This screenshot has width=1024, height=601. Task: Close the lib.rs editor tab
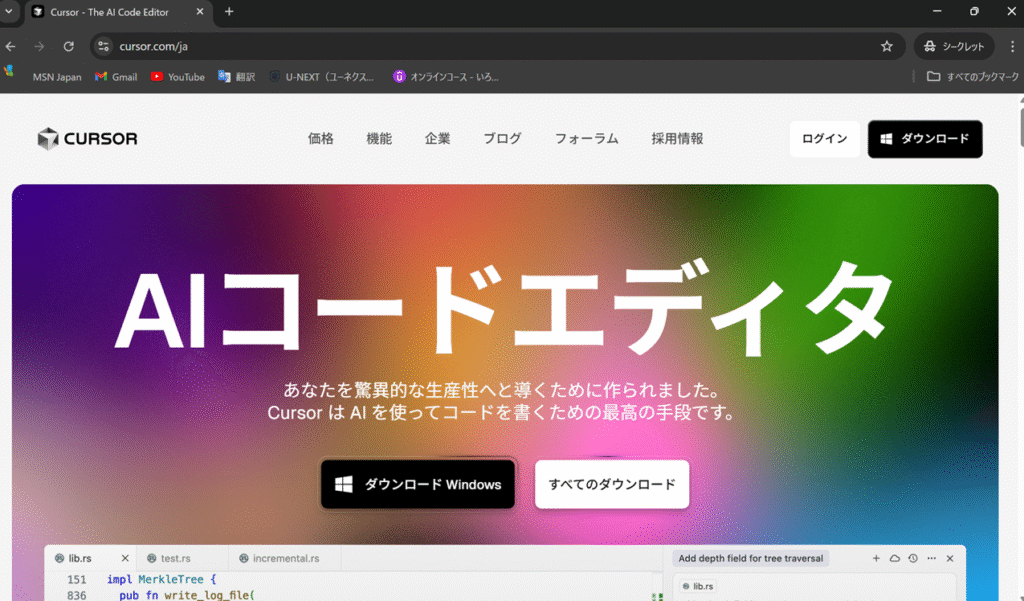pyautogui.click(x=125, y=559)
